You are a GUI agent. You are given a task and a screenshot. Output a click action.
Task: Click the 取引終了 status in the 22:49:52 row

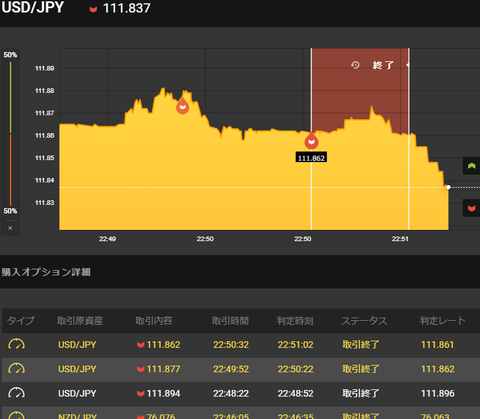(361, 369)
